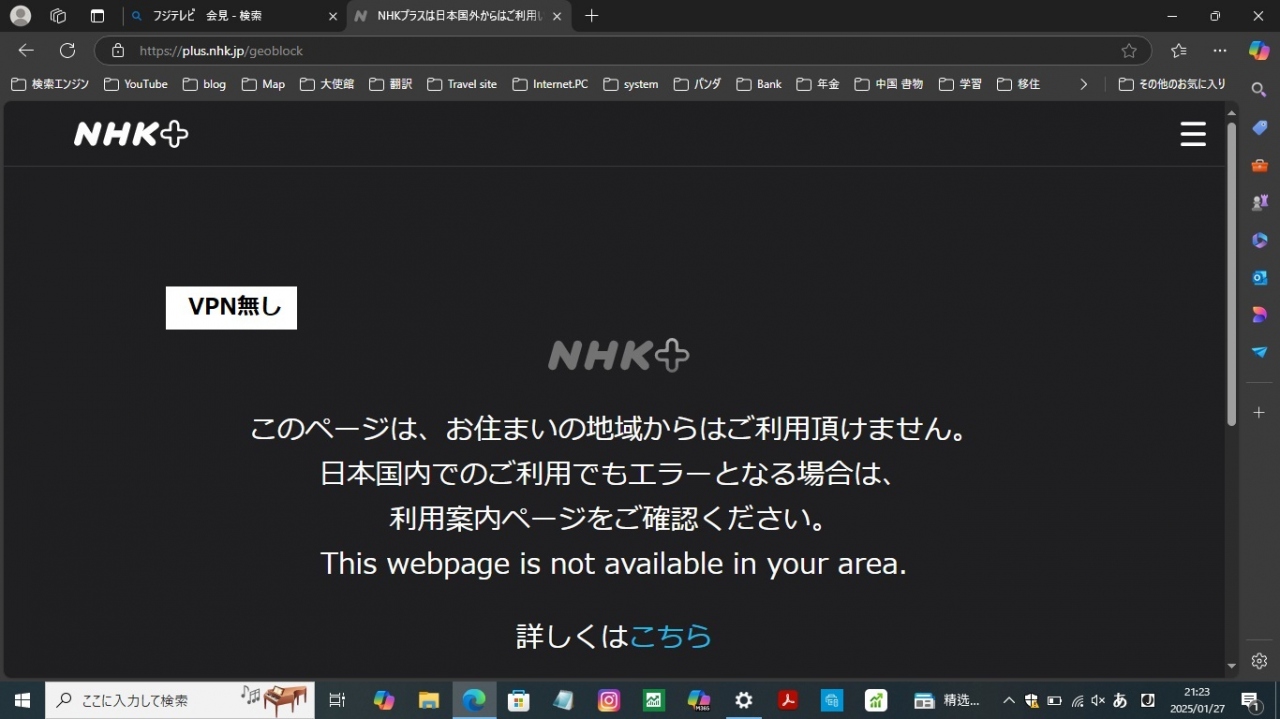Image resolution: width=1280 pixels, height=719 pixels.
Task: Open the sidebar settings gear
Action: coord(1259,661)
